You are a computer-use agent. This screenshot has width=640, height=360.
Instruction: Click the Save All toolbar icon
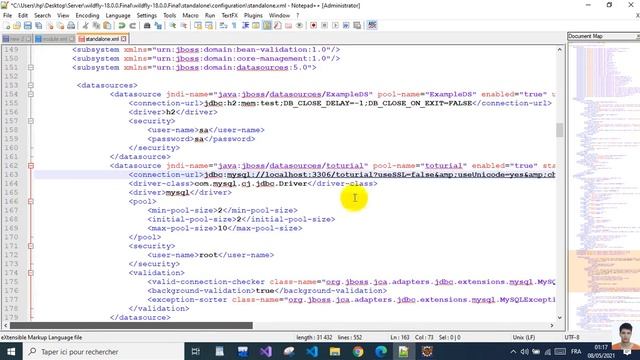pyautogui.click(x=38, y=25)
